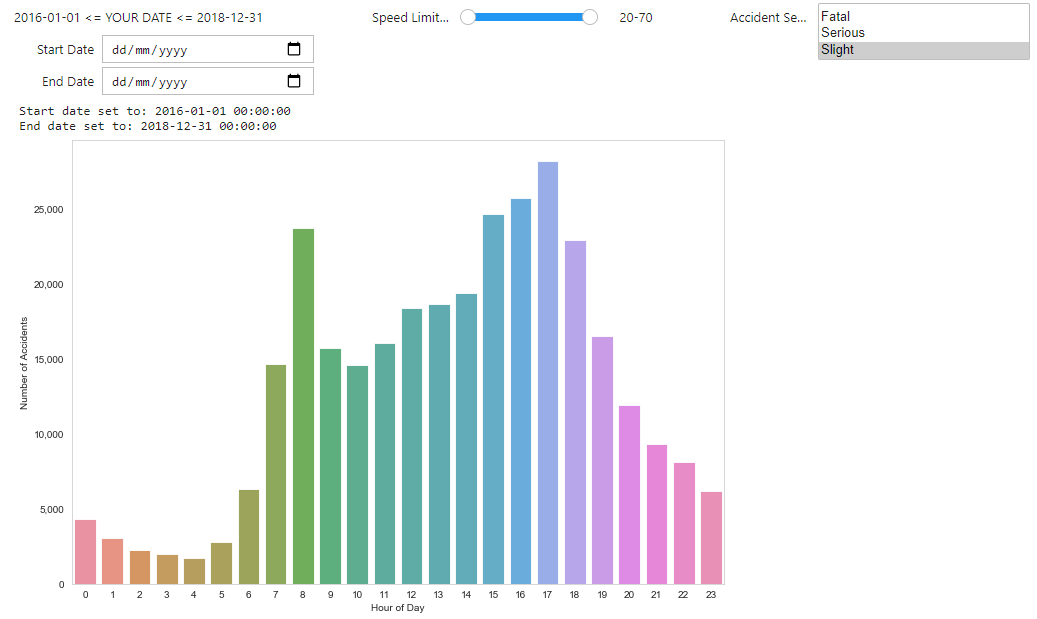Image resolution: width=1037 pixels, height=619 pixels.
Task: Click the Hour of Day axis title
Action: click(397, 608)
